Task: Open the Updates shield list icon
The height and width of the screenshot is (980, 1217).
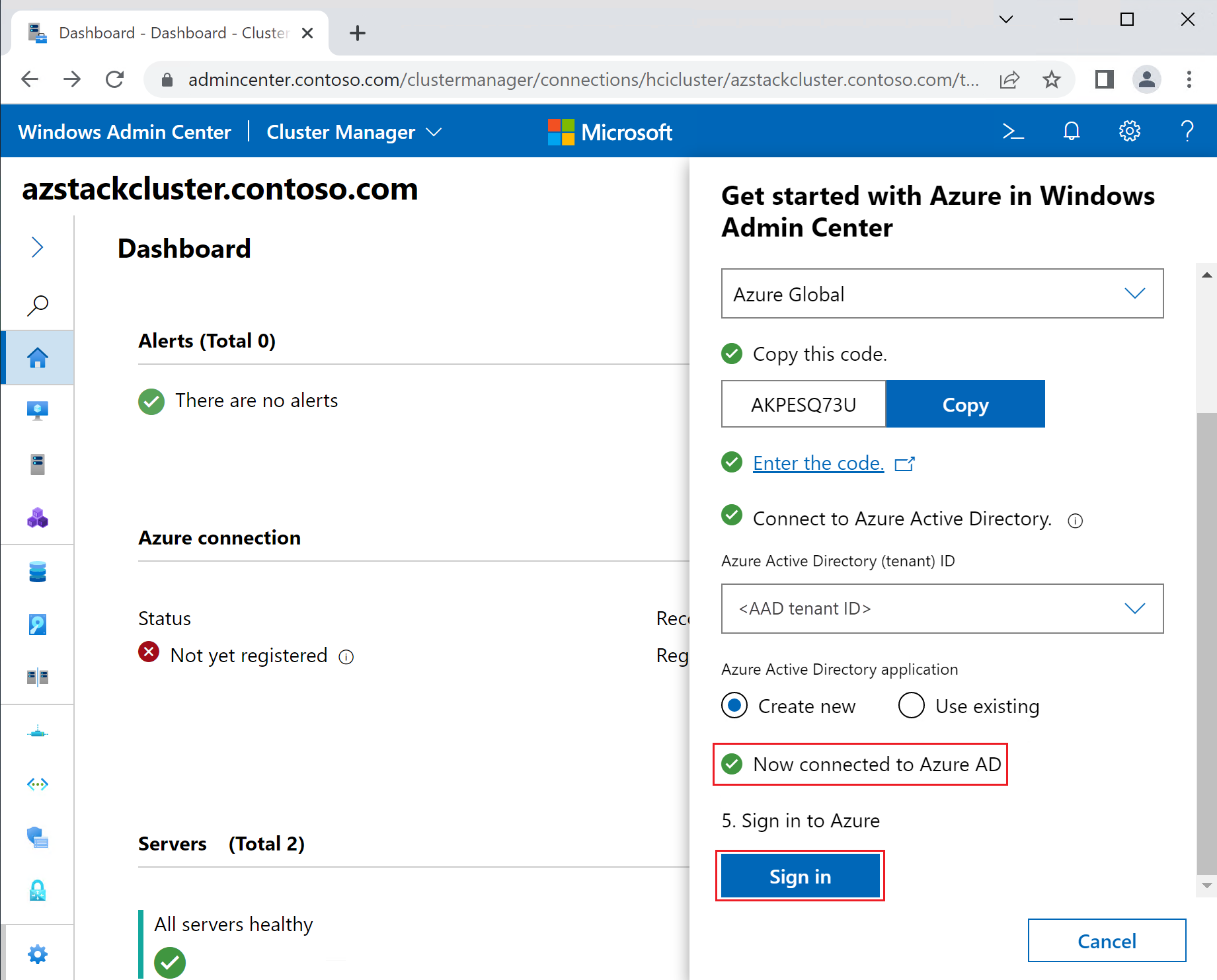Action: click(38, 838)
